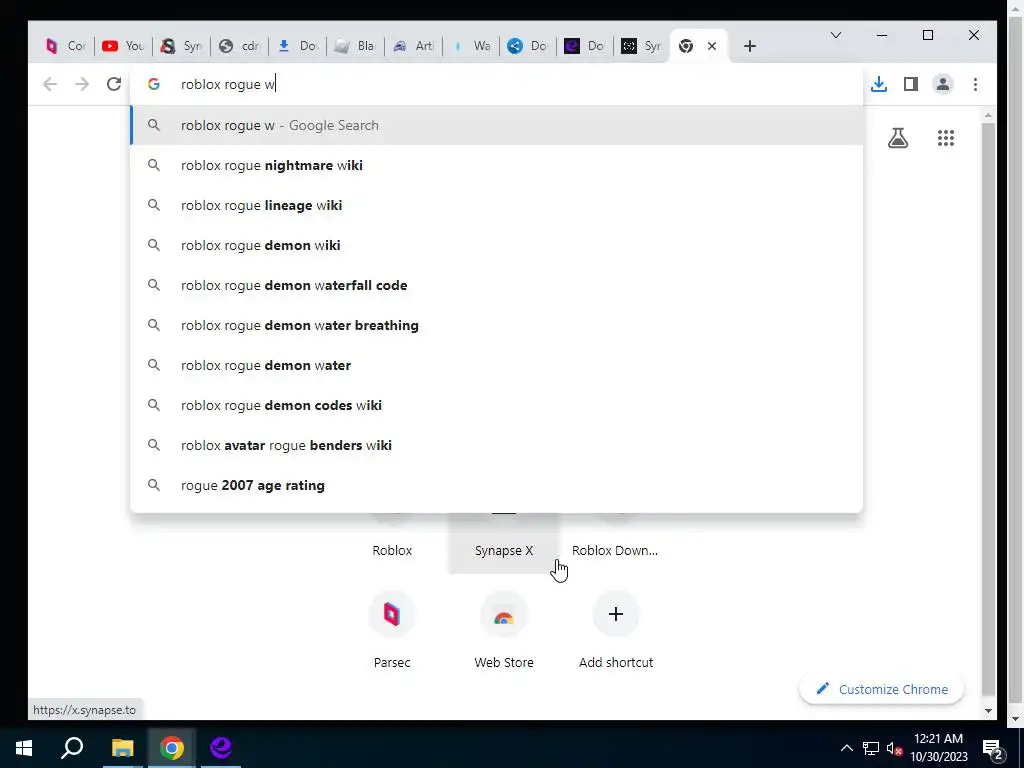Select 'roblox rogue w - Google Search' suggestion

click(x=496, y=125)
